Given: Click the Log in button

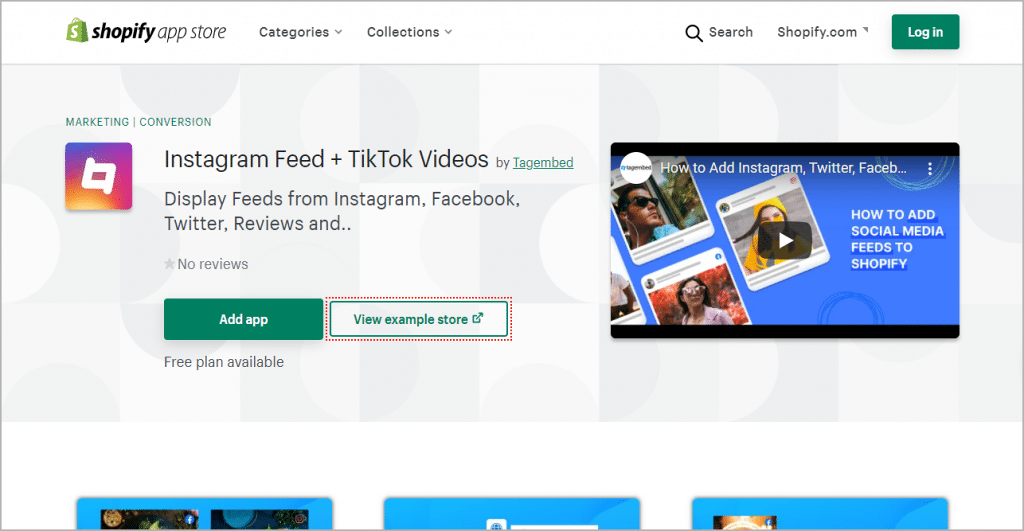Looking at the screenshot, I should [925, 32].
